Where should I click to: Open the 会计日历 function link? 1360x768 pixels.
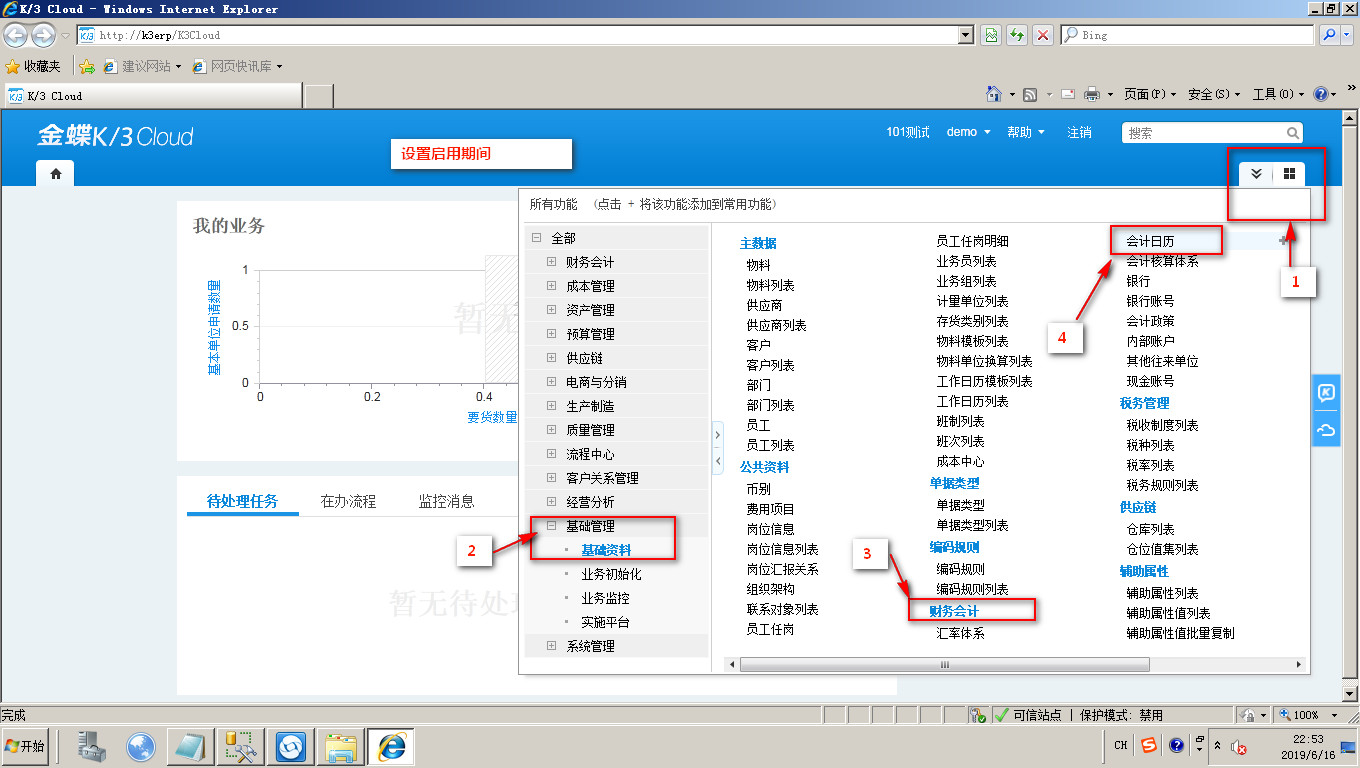(x=1150, y=241)
